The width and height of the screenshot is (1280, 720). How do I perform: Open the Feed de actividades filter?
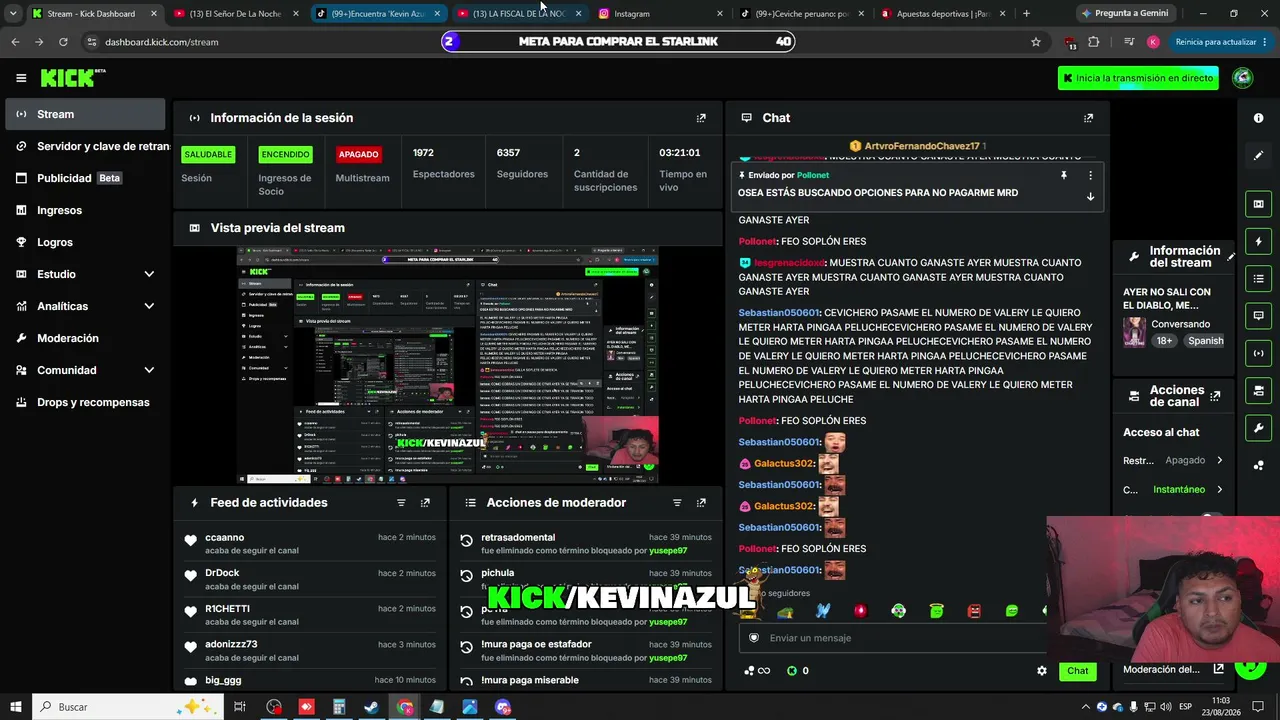coord(401,503)
